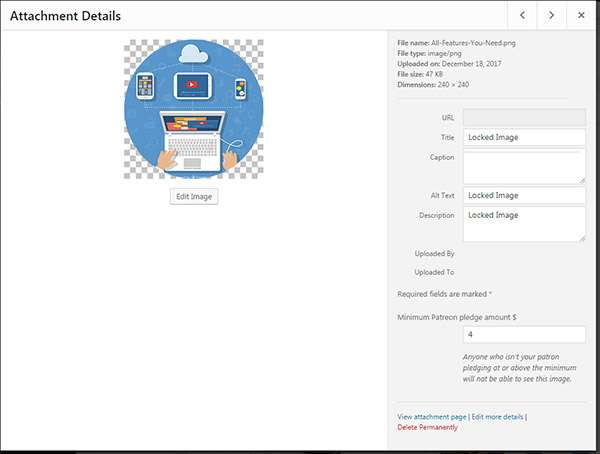Click the Edit Image button
Image resolution: width=600 pixels, height=454 pixels.
194,196
